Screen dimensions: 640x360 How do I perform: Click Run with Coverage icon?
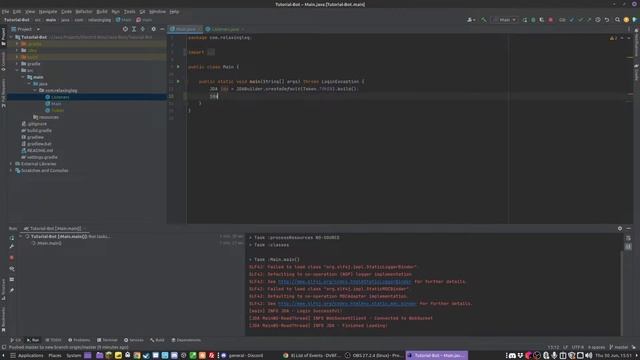pos(542,20)
